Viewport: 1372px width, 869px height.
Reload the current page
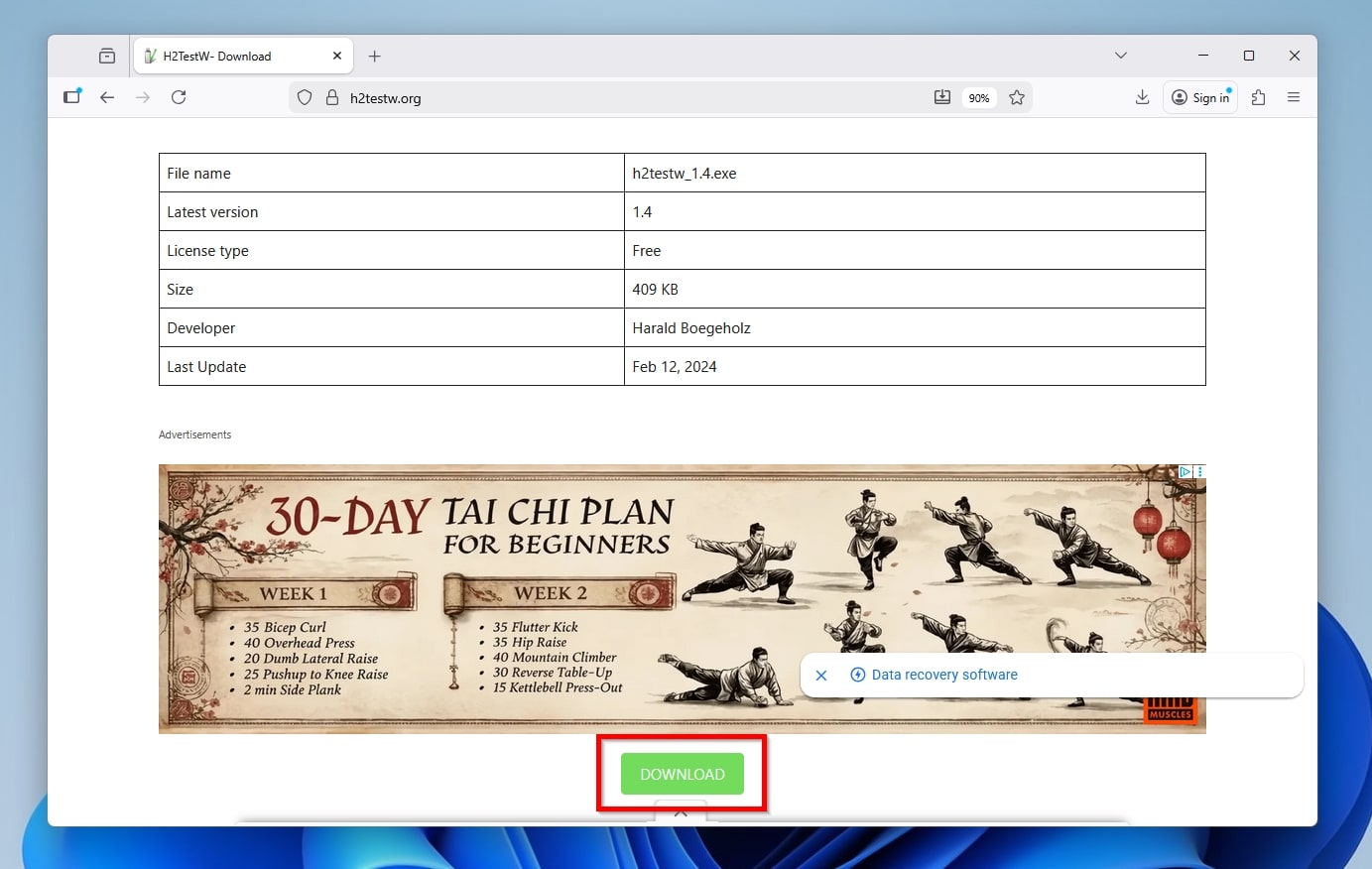pos(179,97)
